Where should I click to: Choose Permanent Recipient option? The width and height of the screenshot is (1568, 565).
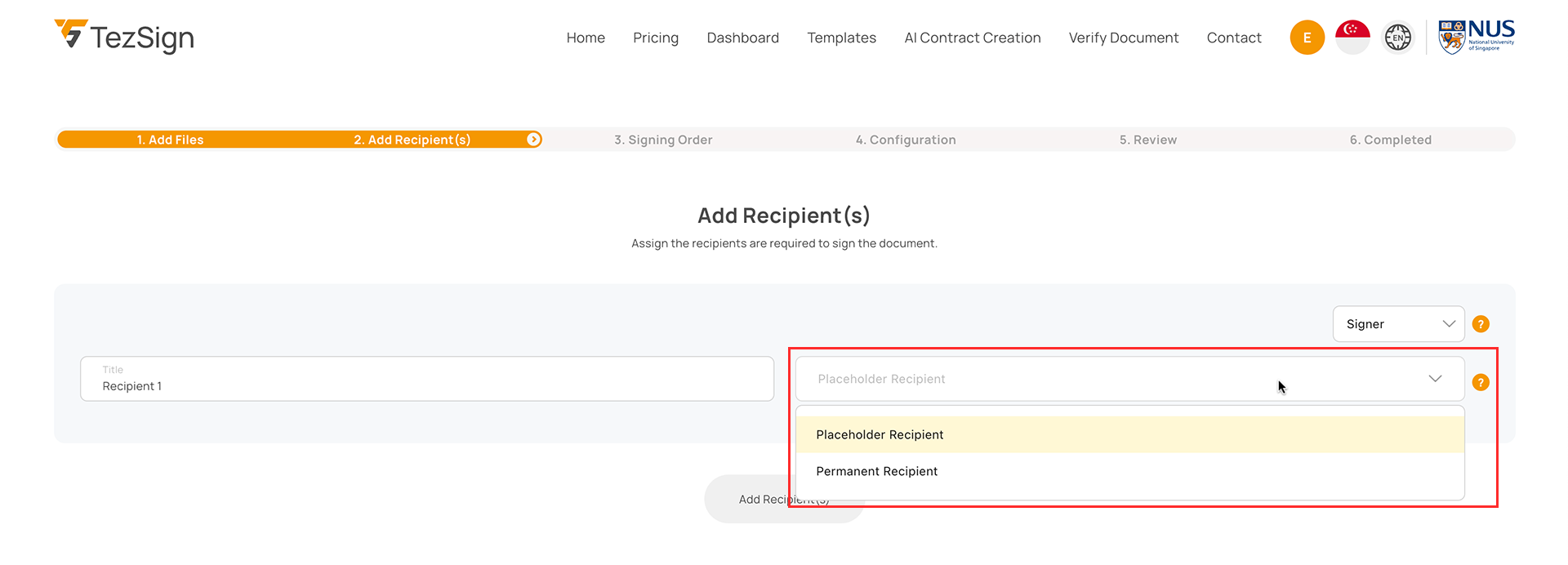[x=876, y=471]
